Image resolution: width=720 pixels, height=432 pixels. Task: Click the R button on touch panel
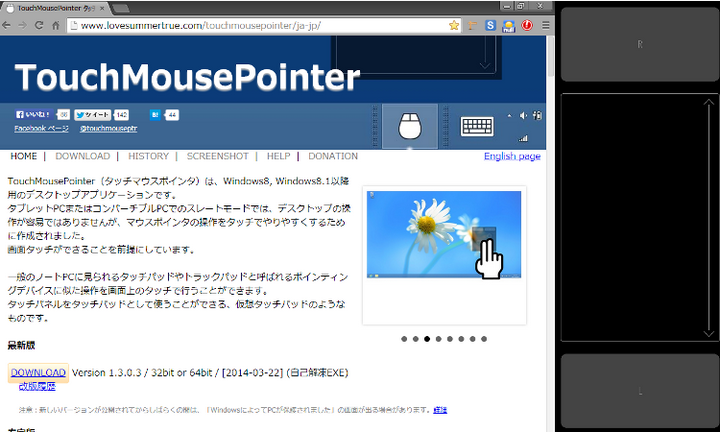click(639, 45)
